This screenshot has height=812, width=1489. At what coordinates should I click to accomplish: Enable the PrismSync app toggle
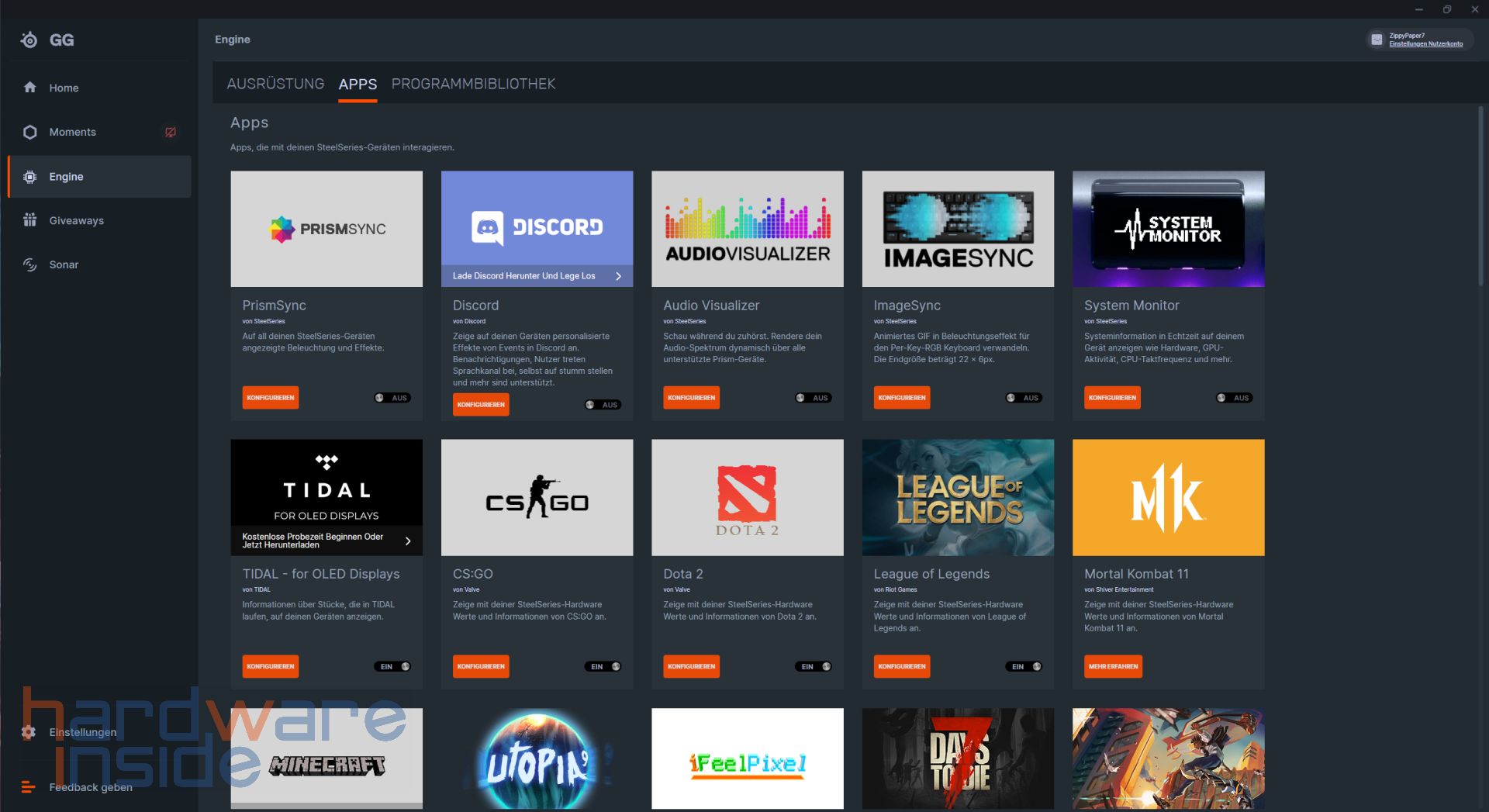pyautogui.click(x=392, y=398)
